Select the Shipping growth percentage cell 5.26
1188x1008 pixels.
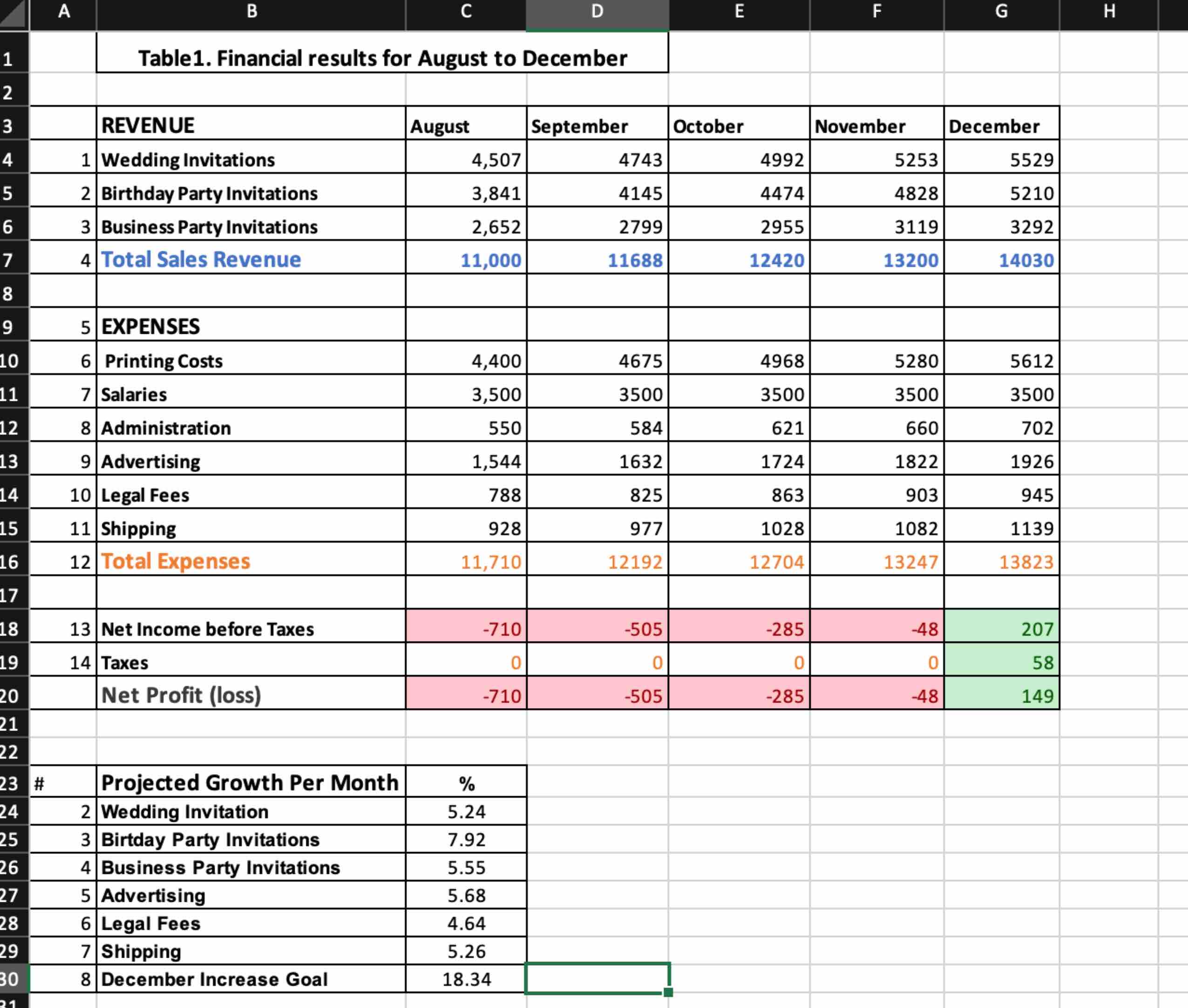[x=465, y=951]
